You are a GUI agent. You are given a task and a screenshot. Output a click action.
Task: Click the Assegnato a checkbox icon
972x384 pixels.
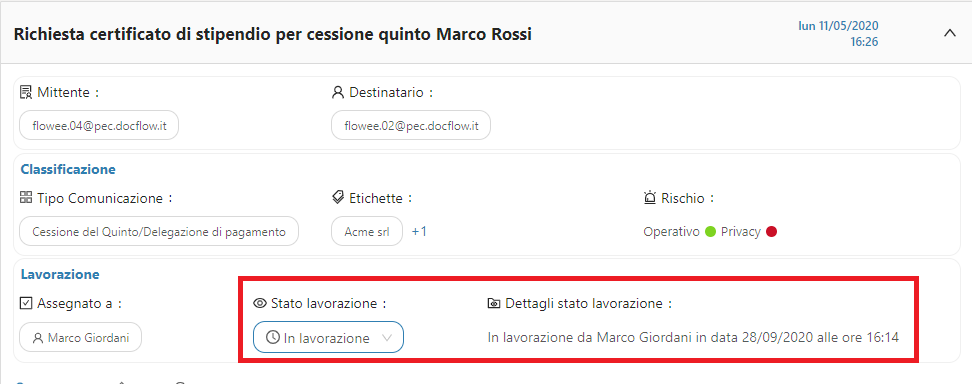tap(26, 303)
